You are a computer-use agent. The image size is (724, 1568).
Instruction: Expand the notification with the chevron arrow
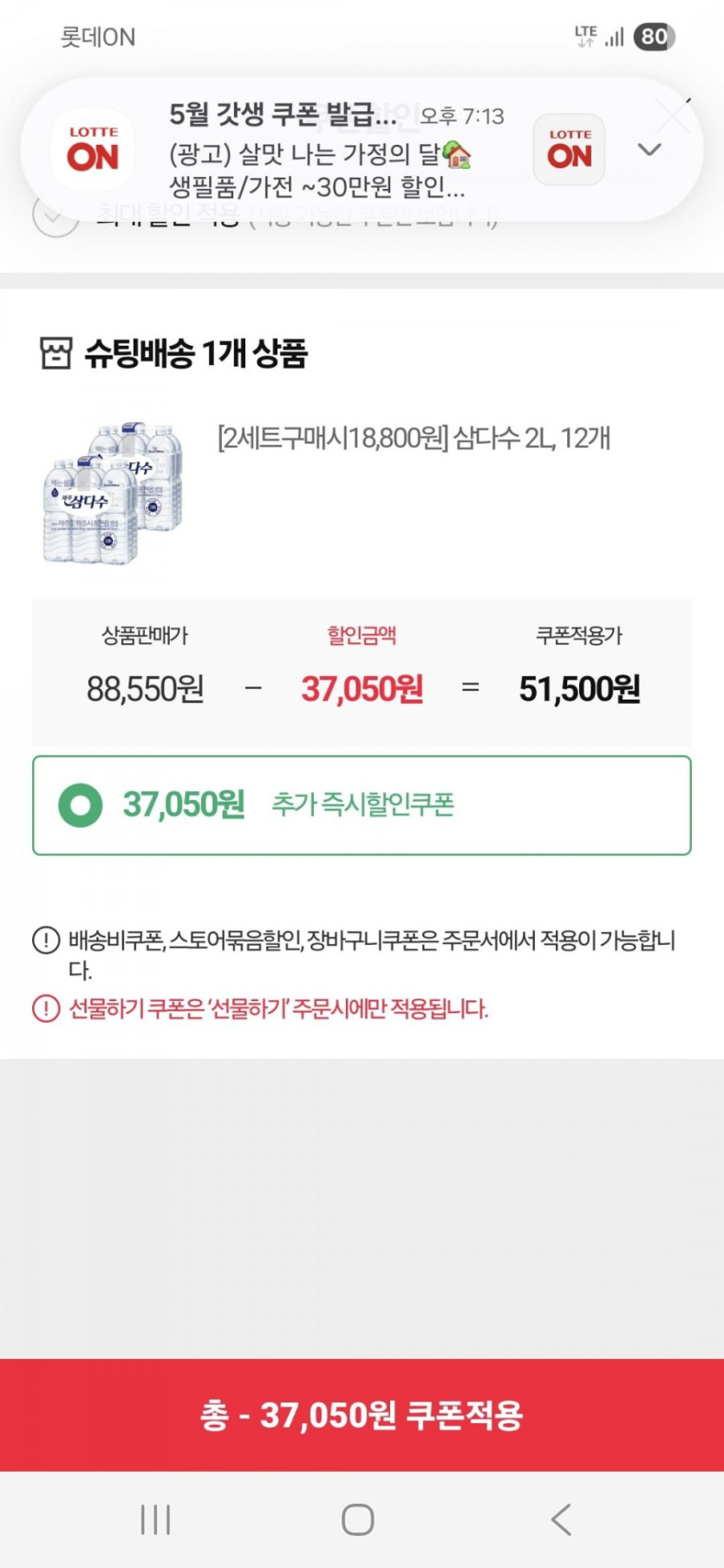coord(649,149)
